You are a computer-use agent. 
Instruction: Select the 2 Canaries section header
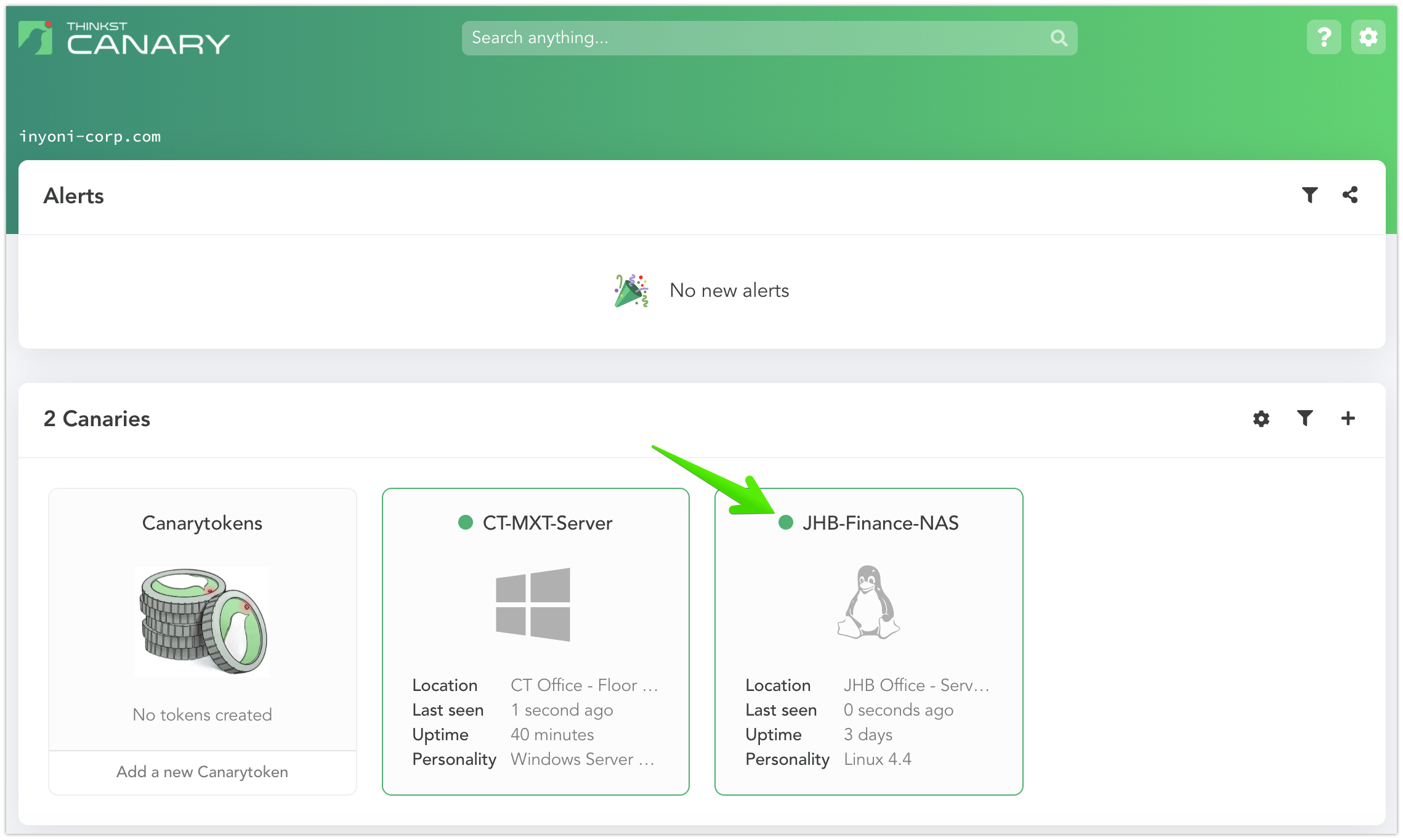tap(96, 419)
